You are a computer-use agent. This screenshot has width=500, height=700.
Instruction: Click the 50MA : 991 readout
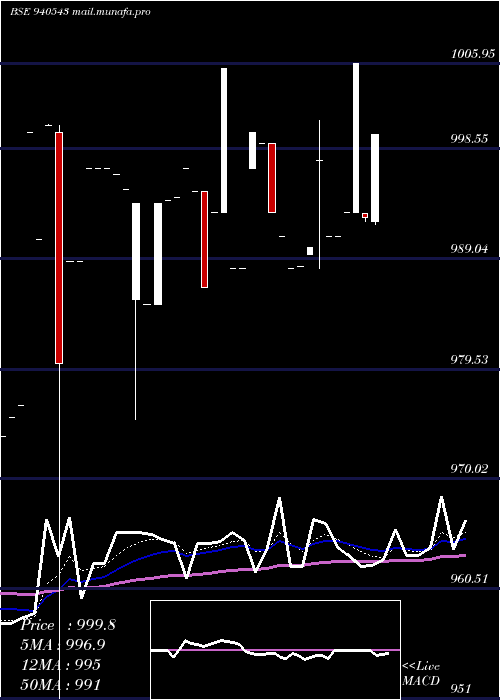61,684
